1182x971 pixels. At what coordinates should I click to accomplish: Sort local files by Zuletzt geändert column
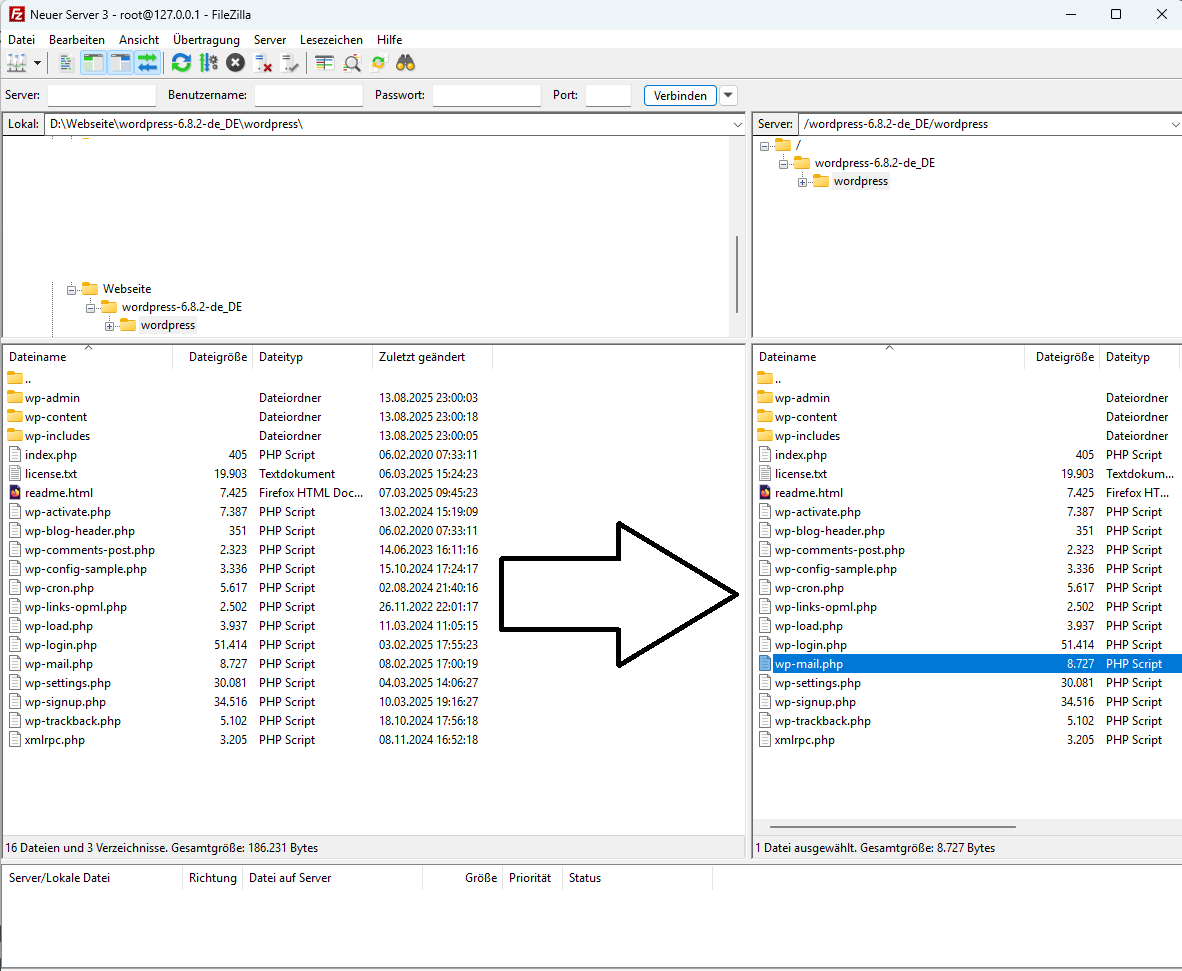click(x=421, y=357)
